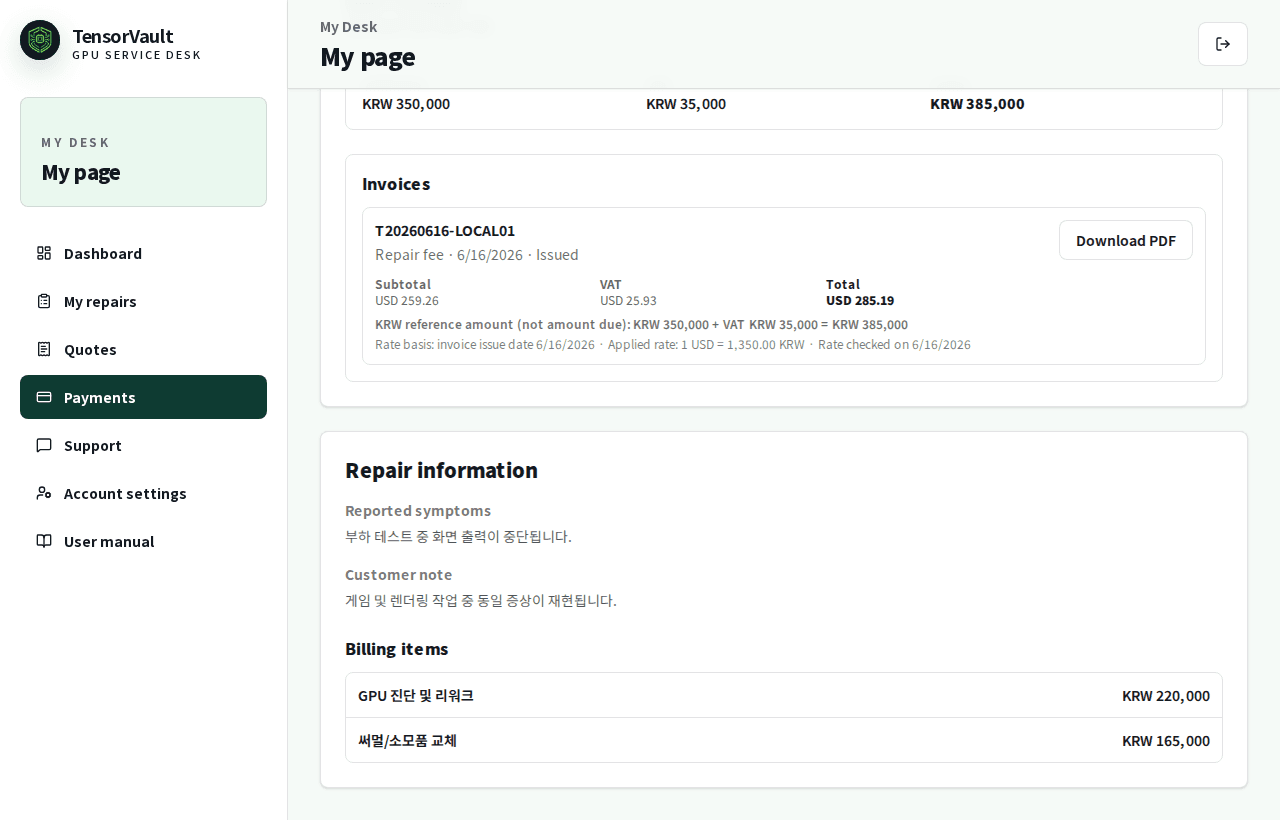The width and height of the screenshot is (1280, 820).
Task: Click the Repair fee issued line
Action: pyautogui.click(x=477, y=255)
